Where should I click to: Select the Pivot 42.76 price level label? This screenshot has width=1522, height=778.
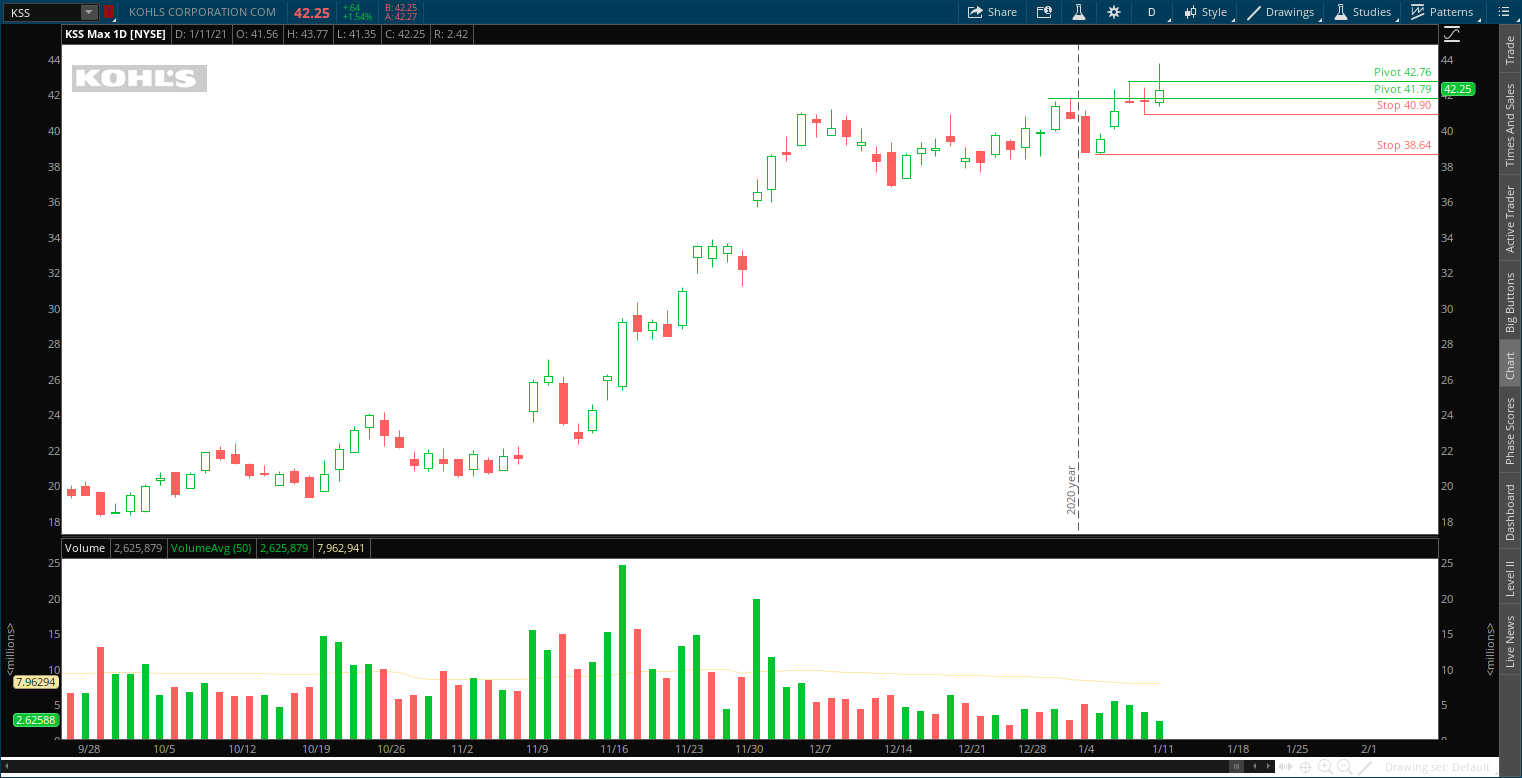[x=1402, y=72]
